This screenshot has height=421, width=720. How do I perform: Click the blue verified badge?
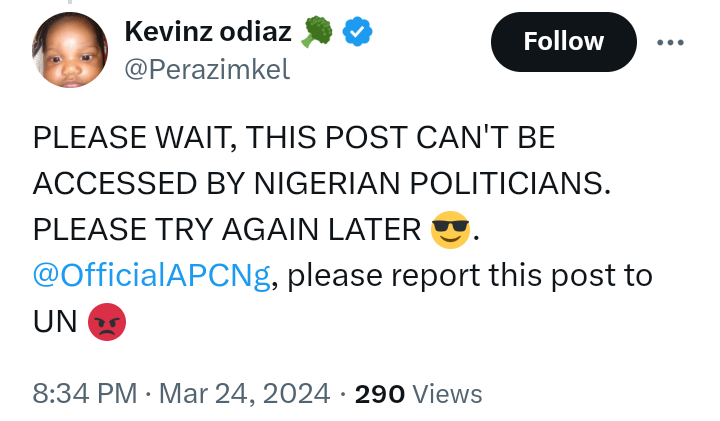pos(357,32)
